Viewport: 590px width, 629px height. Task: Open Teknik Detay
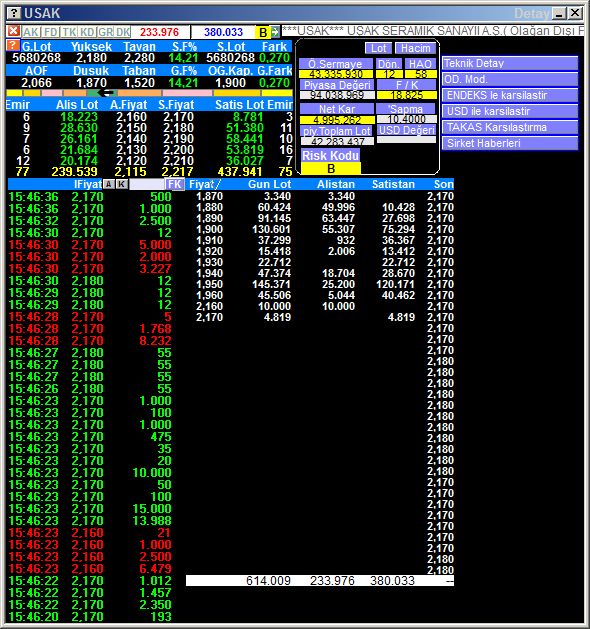tap(510, 63)
